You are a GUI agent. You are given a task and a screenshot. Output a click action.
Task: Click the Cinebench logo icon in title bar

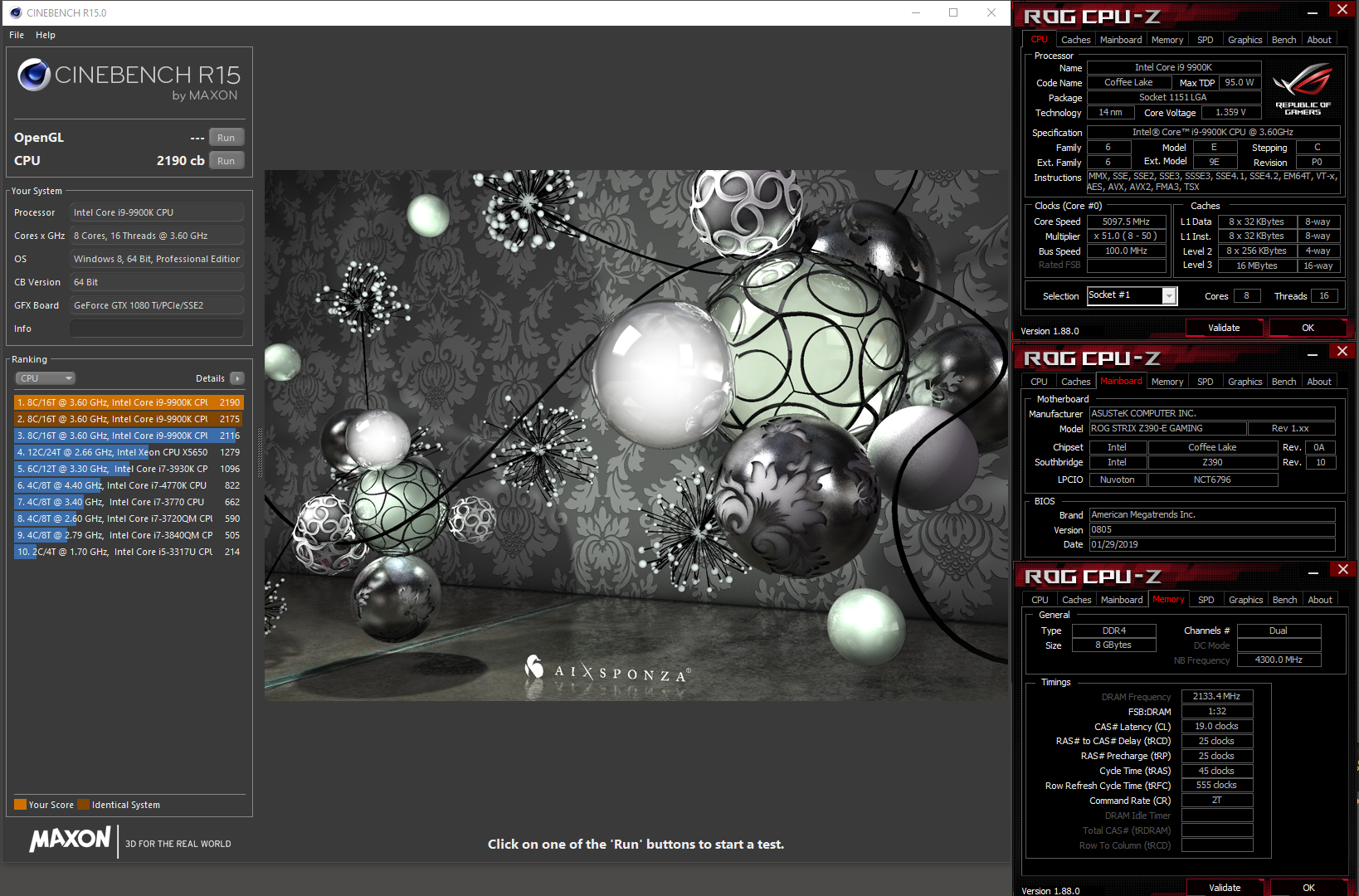click(x=15, y=12)
